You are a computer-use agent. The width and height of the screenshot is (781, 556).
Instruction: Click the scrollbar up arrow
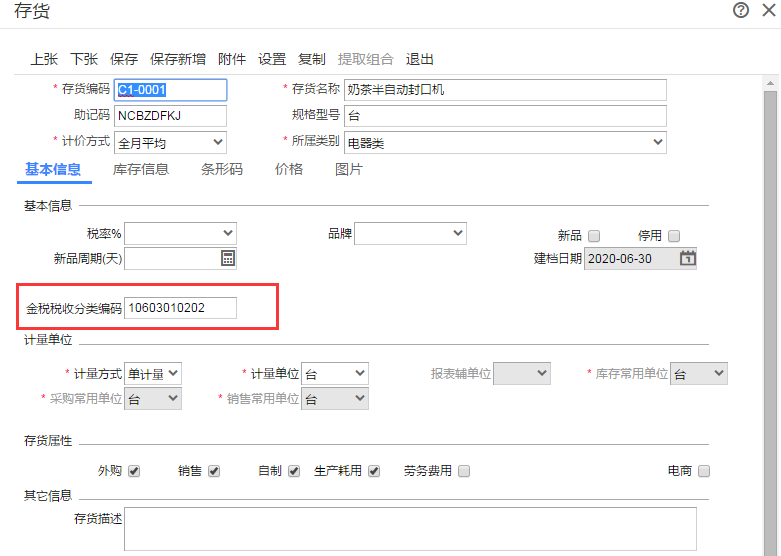[771, 83]
